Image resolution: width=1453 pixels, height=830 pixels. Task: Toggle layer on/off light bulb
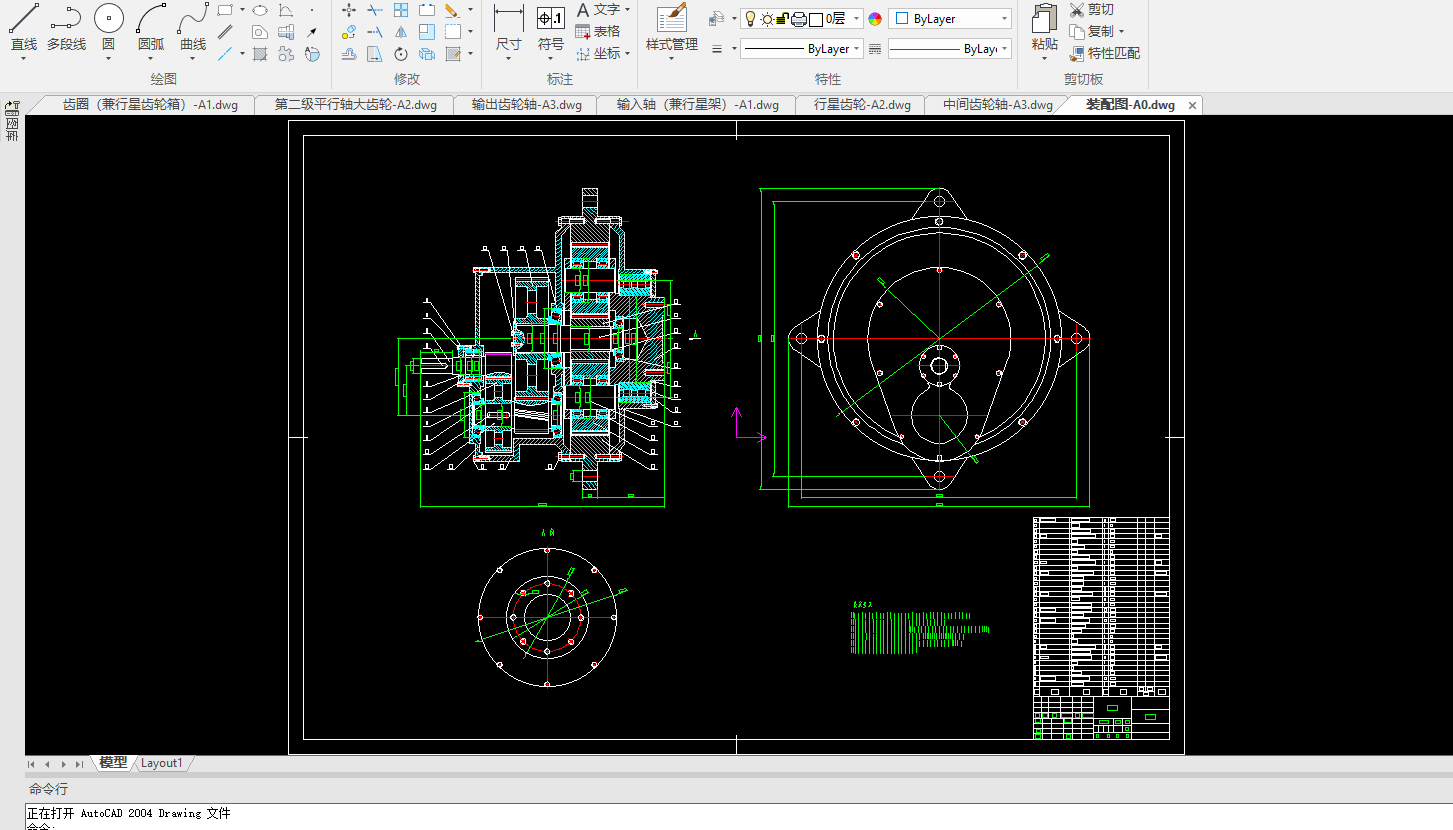pyautogui.click(x=750, y=18)
